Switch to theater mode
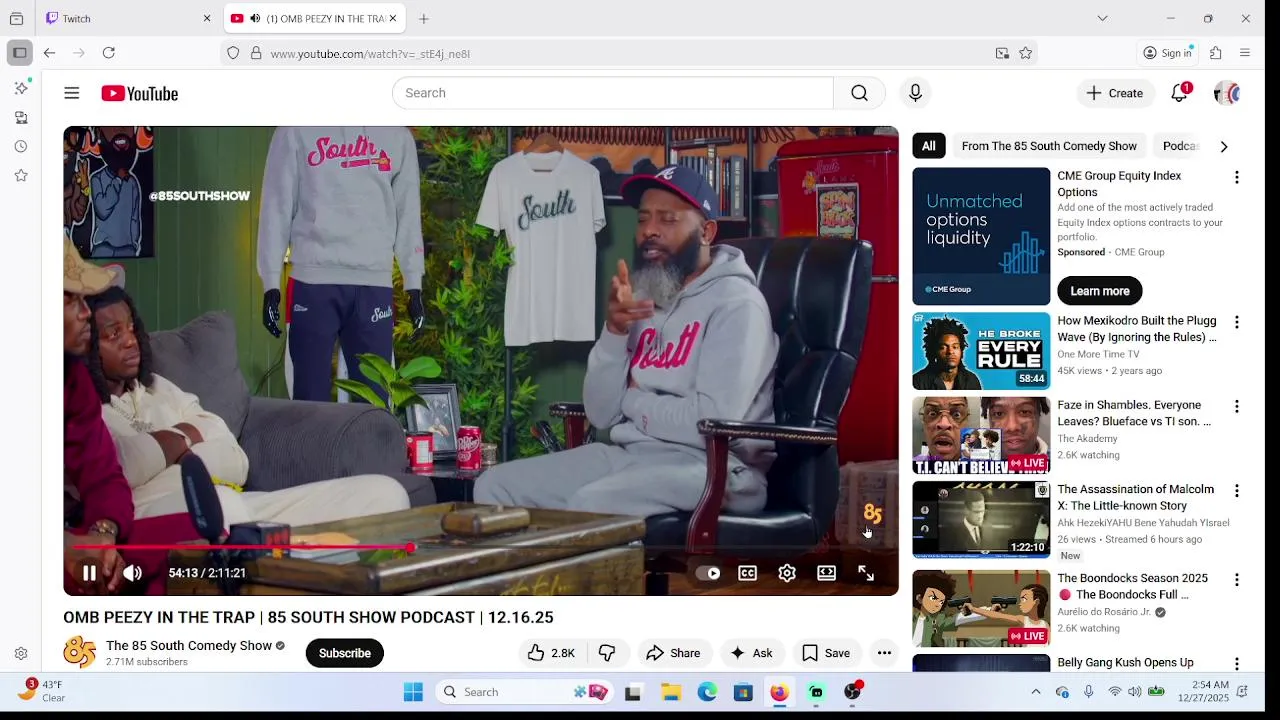Image resolution: width=1280 pixels, height=720 pixels. 826,573
